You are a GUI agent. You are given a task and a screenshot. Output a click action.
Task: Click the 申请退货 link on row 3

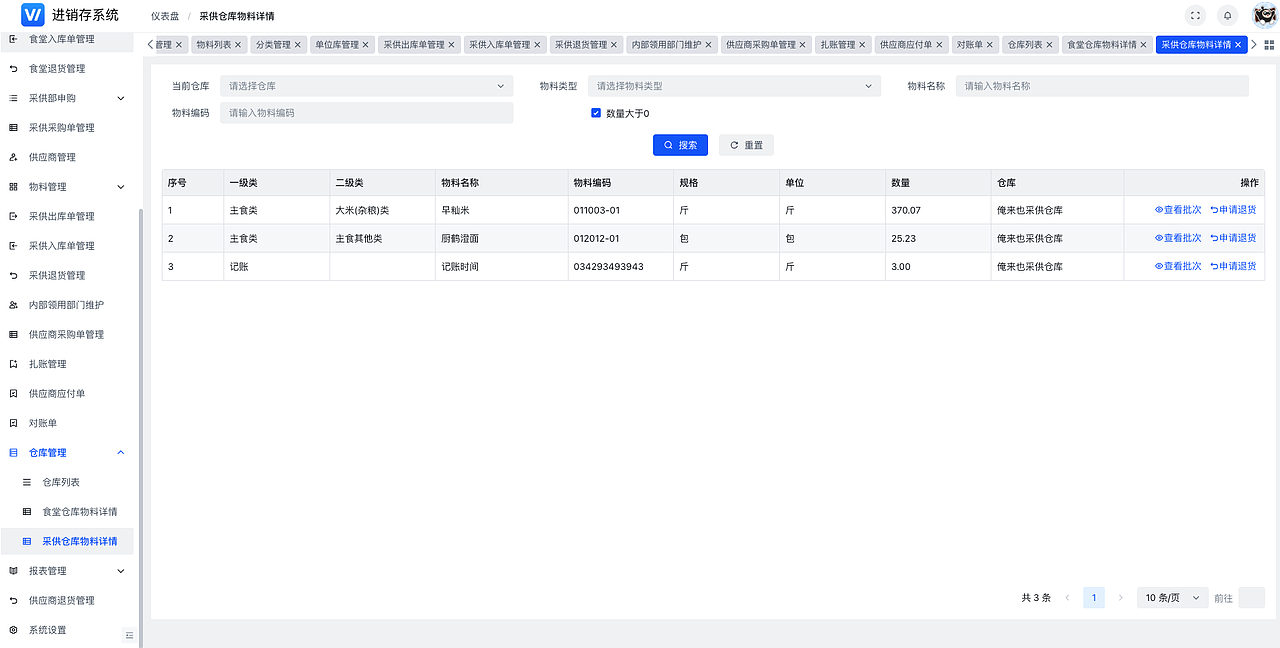click(x=1237, y=266)
